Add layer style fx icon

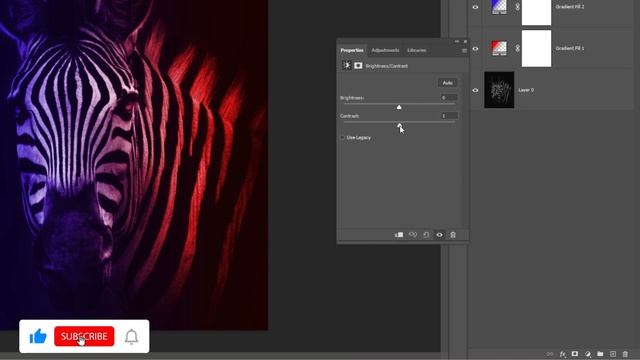(562, 354)
